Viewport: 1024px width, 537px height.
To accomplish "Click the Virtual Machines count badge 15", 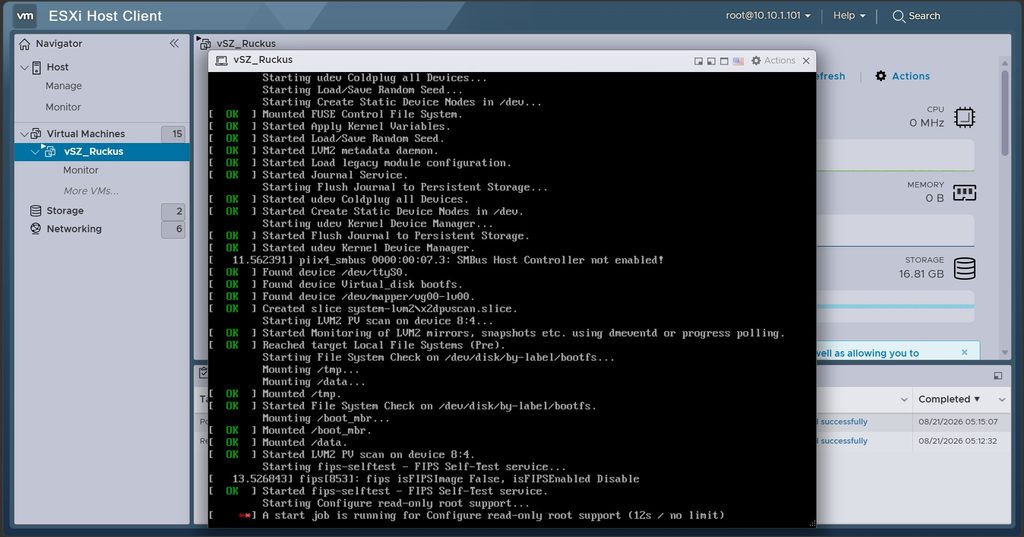I will tap(173, 134).
